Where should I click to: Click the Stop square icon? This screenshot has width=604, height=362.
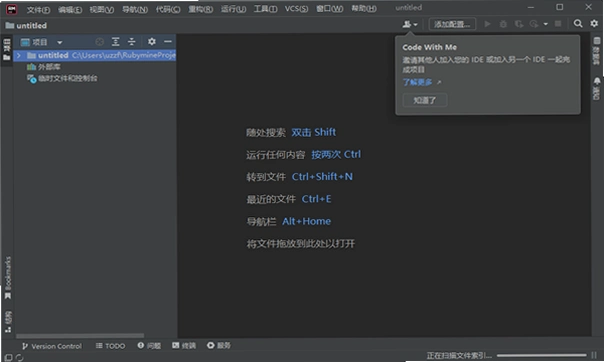pos(558,24)
